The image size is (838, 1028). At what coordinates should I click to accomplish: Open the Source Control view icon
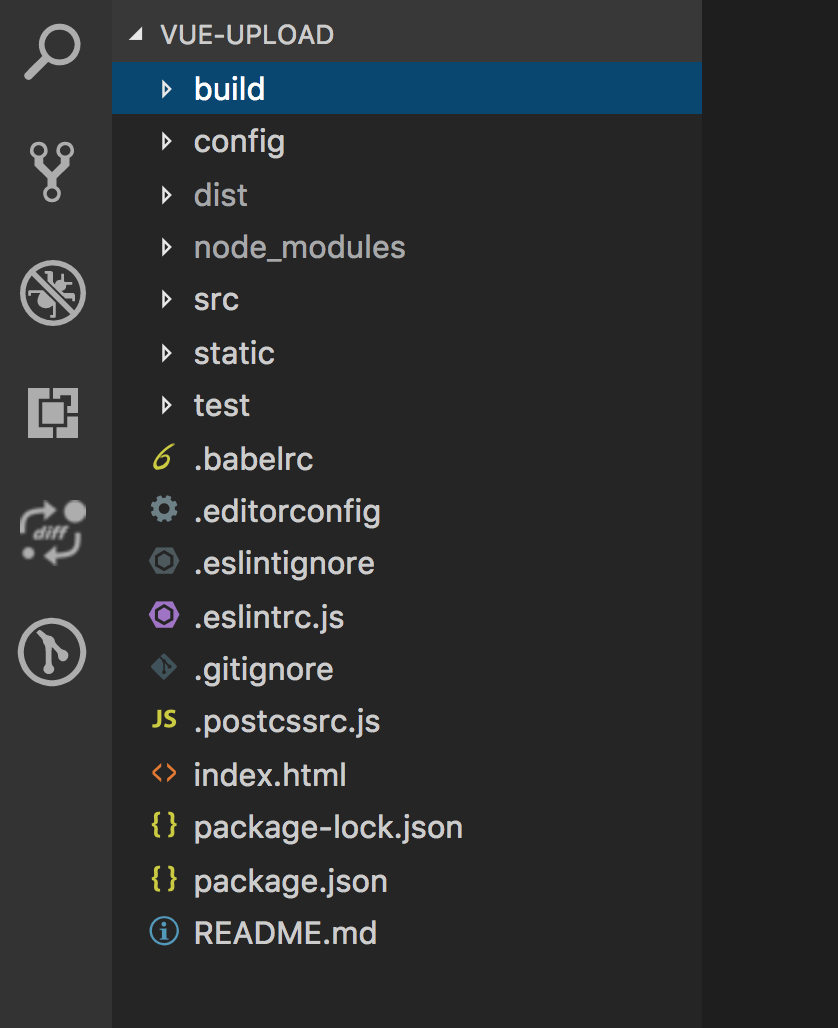click(x=52, y=171)
